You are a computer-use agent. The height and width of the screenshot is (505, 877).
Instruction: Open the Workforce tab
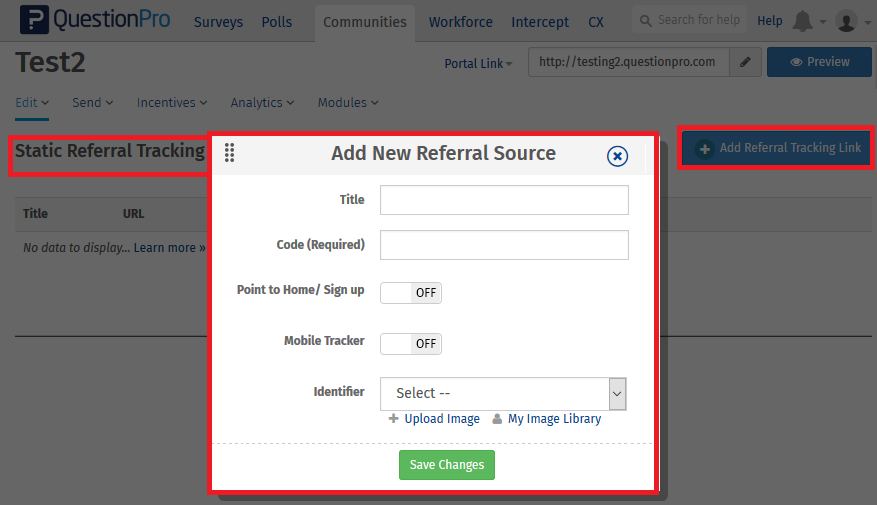tap(460, 21)
